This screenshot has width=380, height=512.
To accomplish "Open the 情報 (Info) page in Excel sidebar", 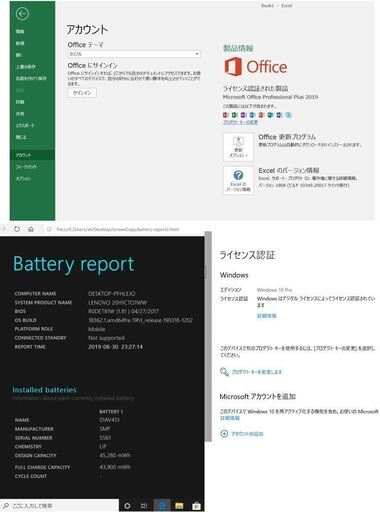I will (x=20, y=31).
